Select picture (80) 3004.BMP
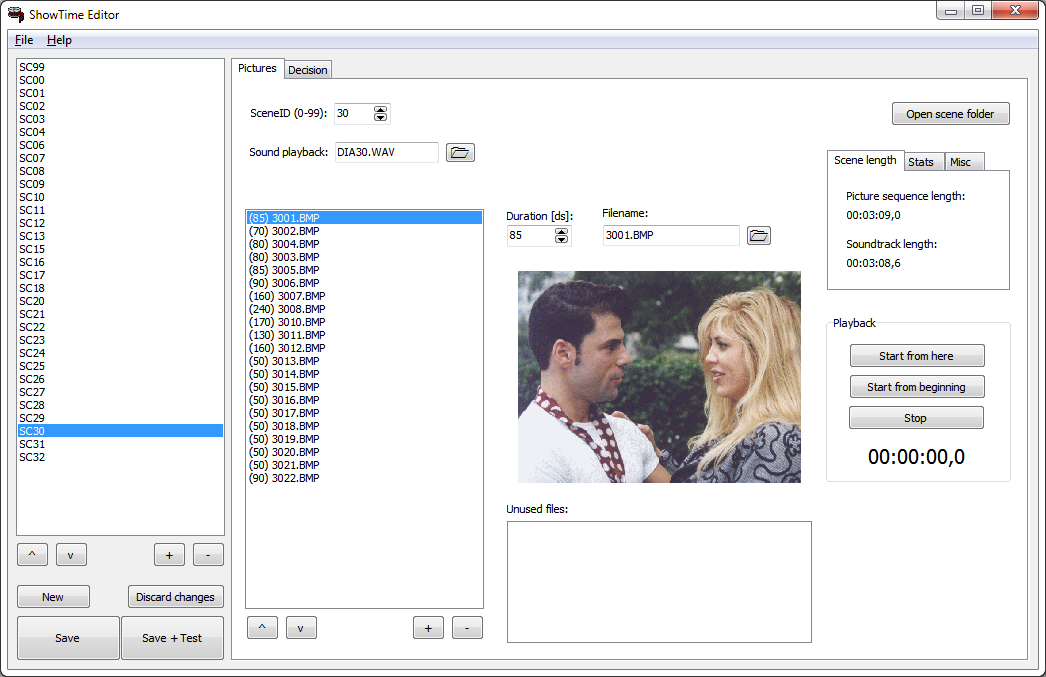The width and height of the screenshot is (1046, 677). [364, 244]
